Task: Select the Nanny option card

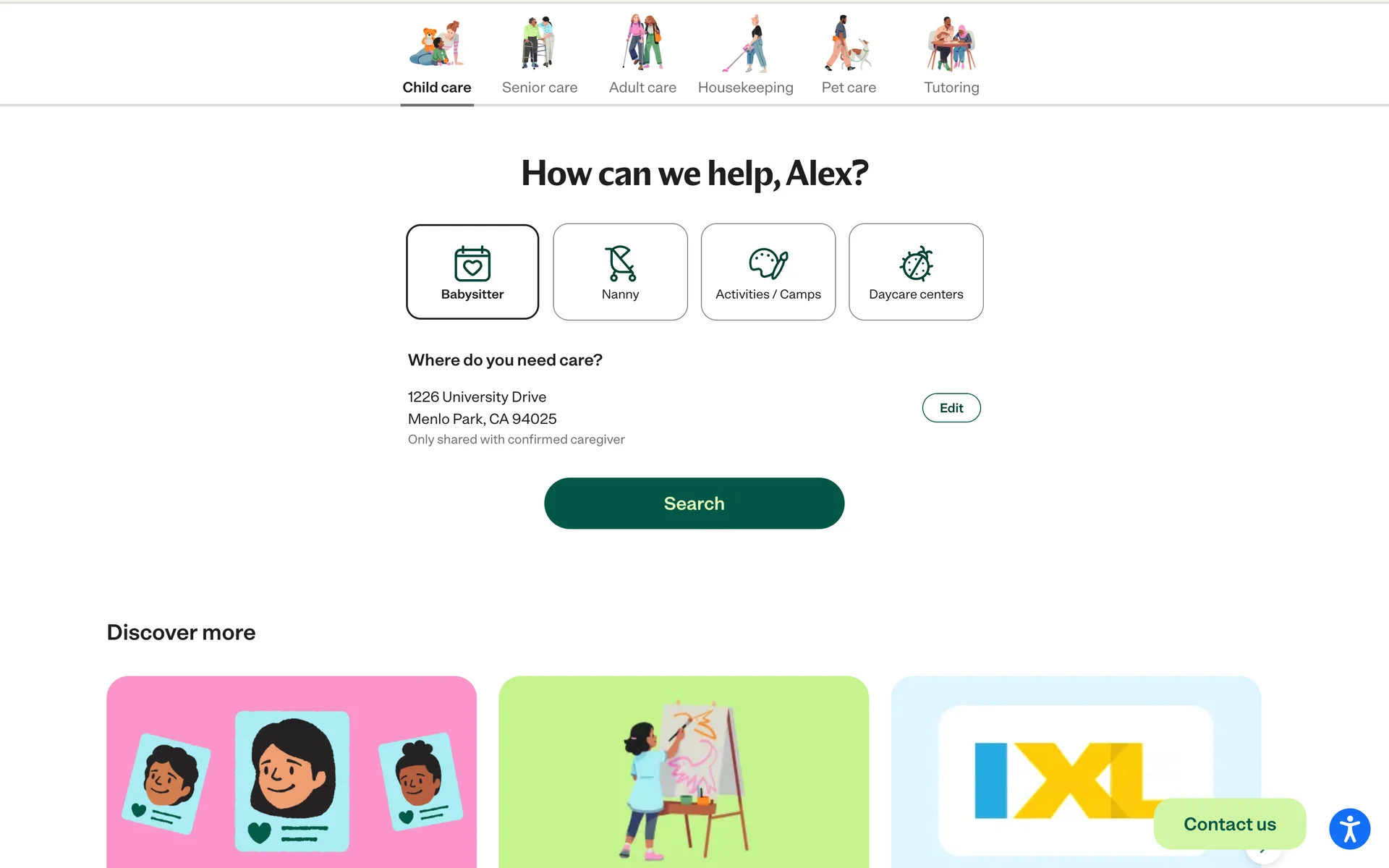Action: (x=620, y=272)
